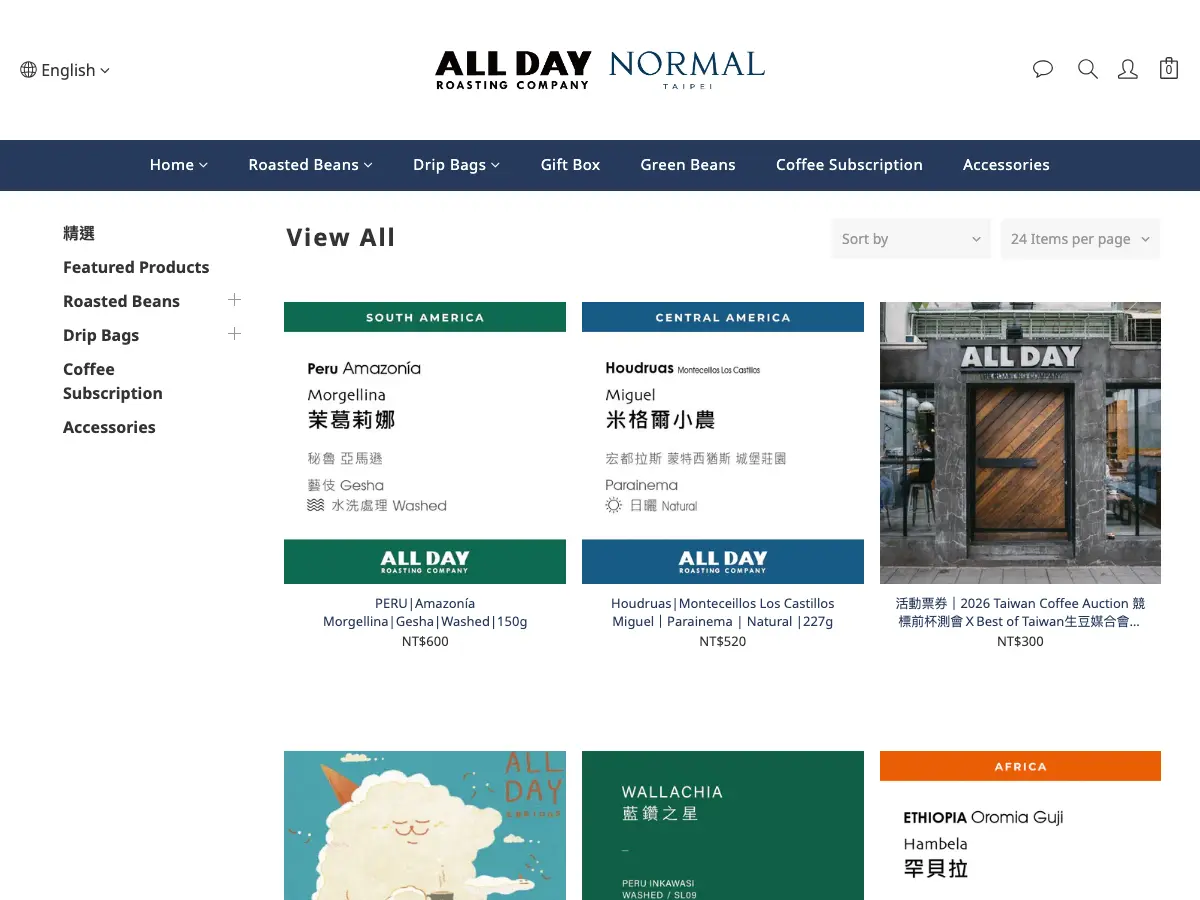Open the English language dropdown
This screenshot has width=1200, height=900.
tap(65, 70)
